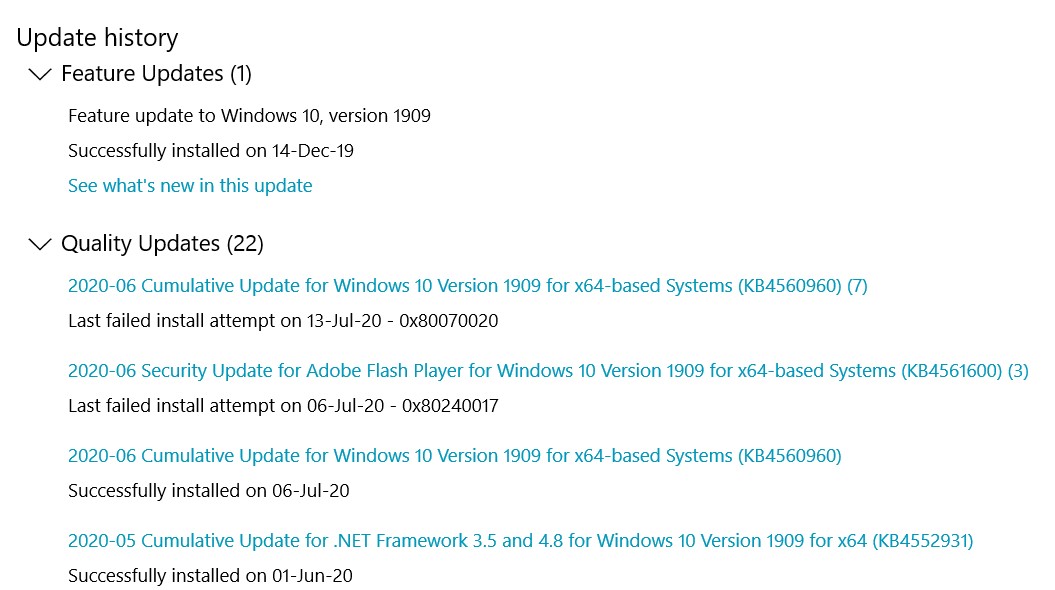Click the Update history heading
Screen dimensions: 1055x590
point(97,38)
